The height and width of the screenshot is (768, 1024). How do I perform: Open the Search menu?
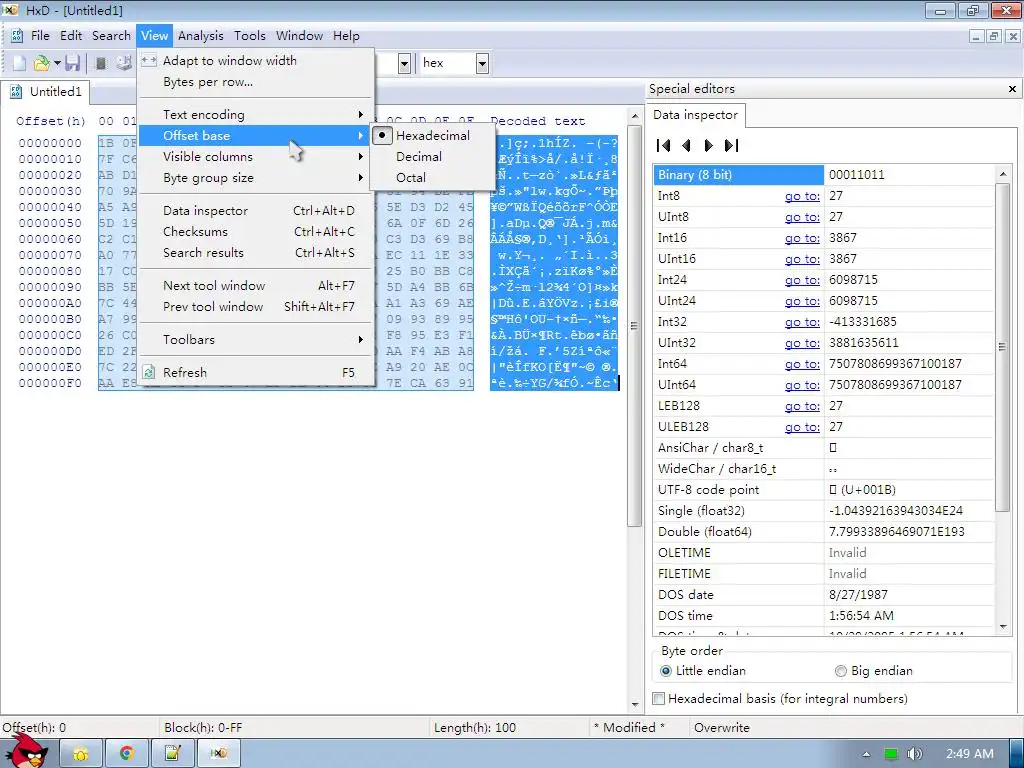point(111,36)
